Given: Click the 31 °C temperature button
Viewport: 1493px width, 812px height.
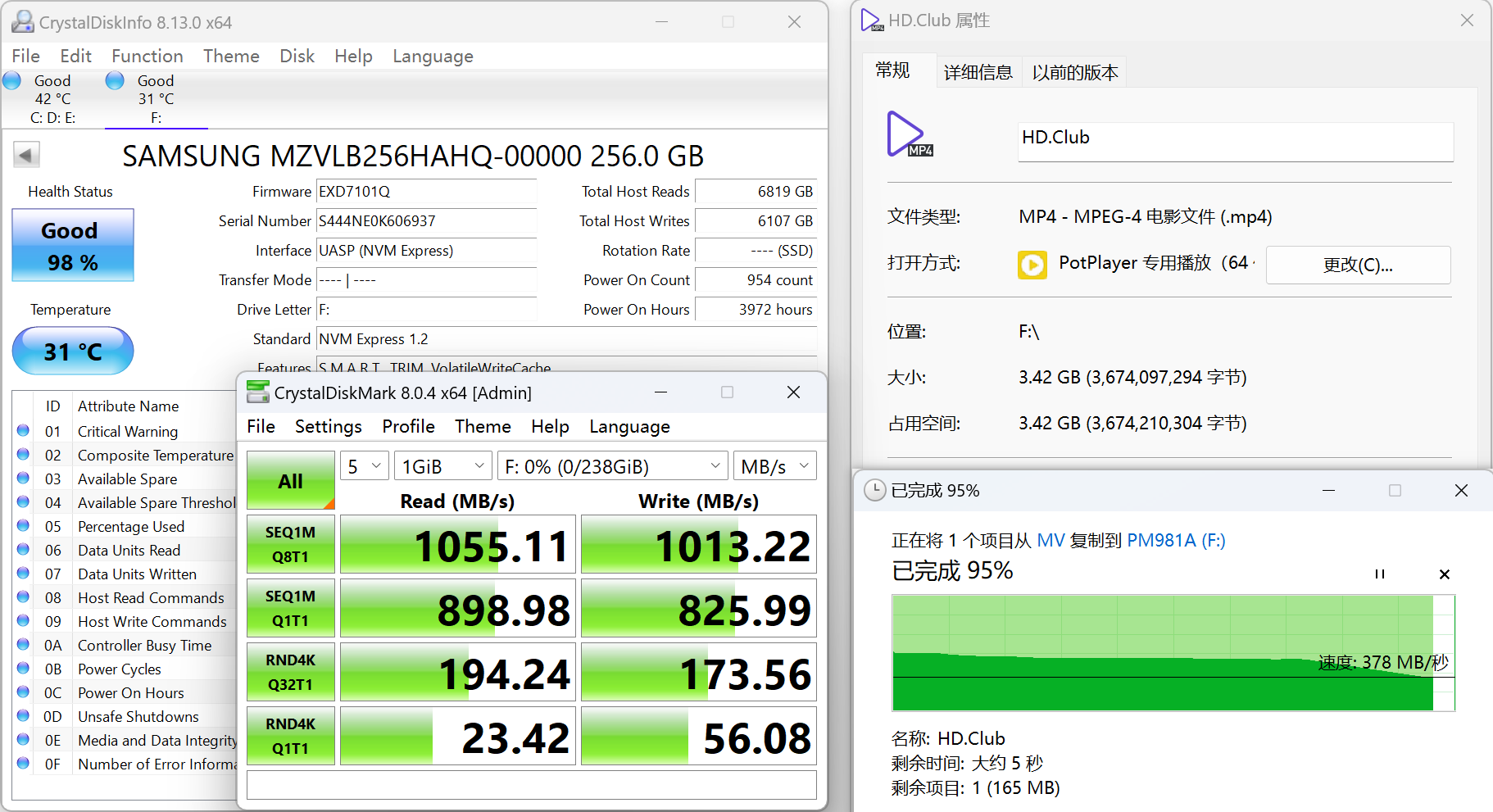Looking at the screenshot, I should (73, 351).
